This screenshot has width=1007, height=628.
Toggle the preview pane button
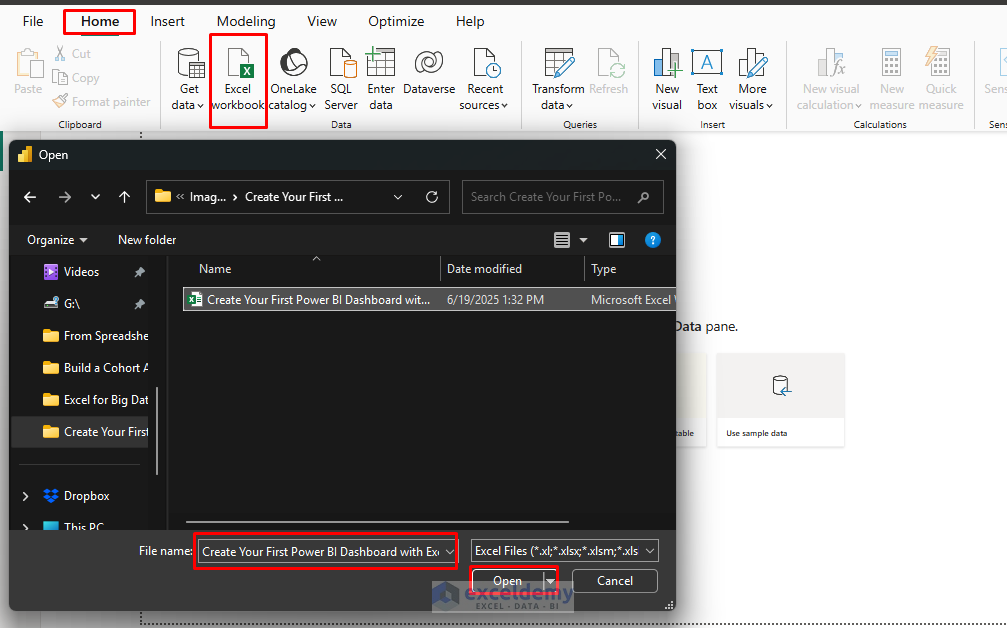pos(617,240)
